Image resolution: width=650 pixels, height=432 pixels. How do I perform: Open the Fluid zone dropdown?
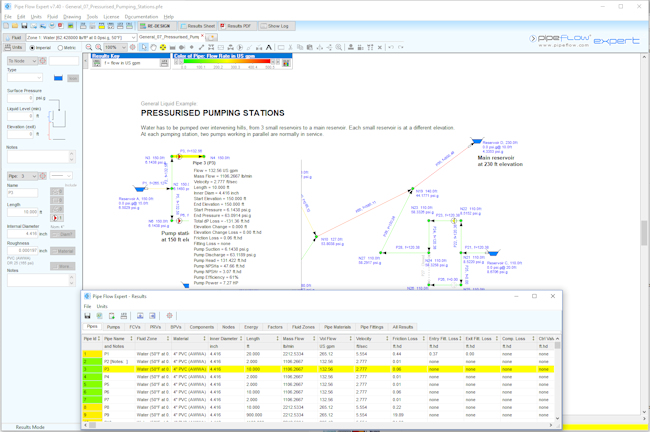[x=133, y=37]
